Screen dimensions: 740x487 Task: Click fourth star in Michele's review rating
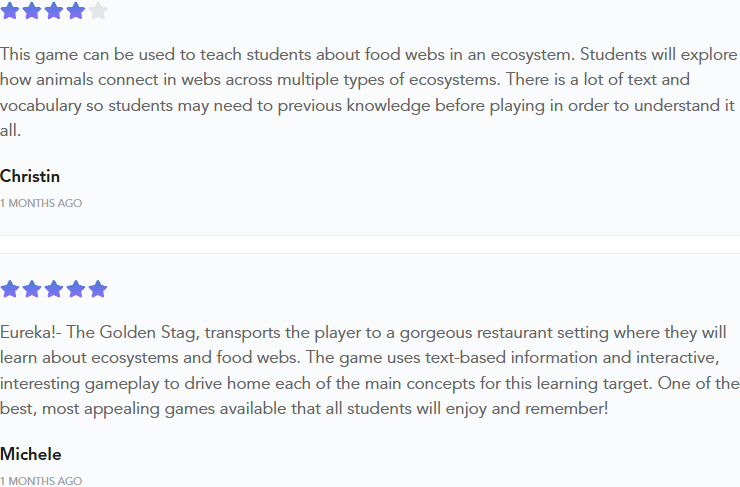76,289
